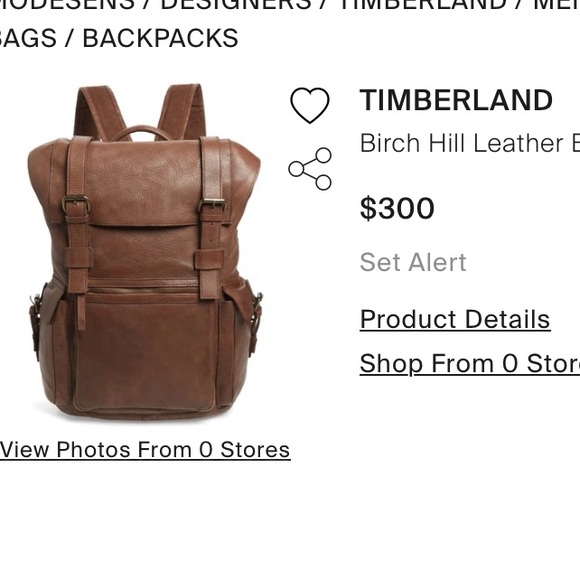Navigate to BAGS breadcrumb category
The image size is (580, 580).
pos(28,38)
